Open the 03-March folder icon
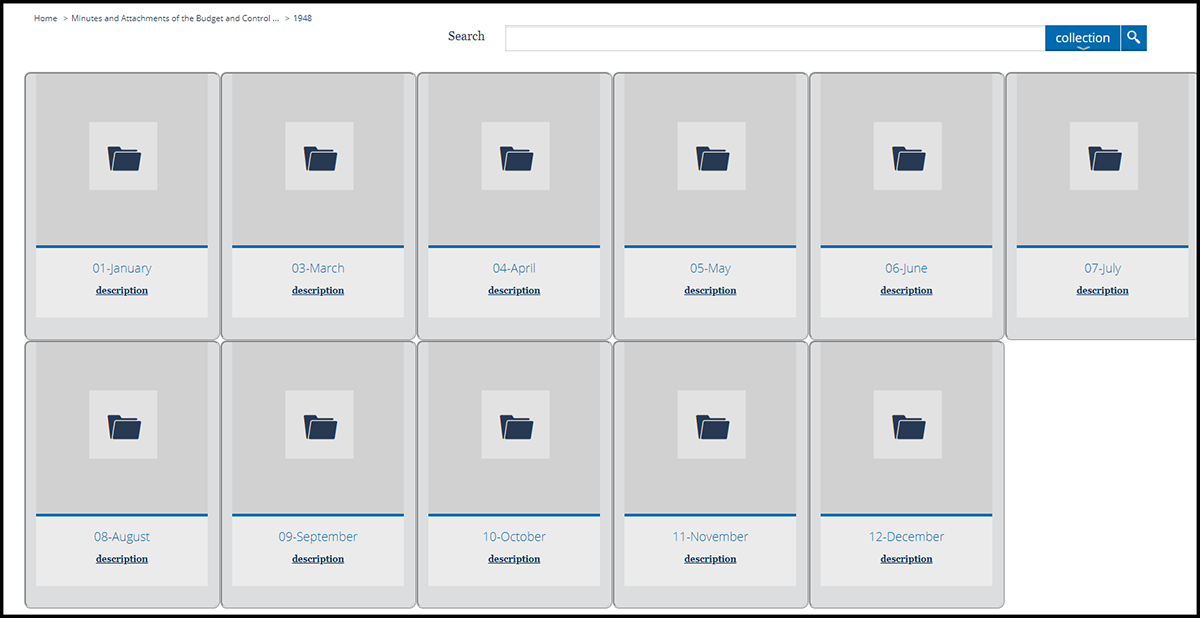This screenshot has width=1200, height=618. point(319,157)
